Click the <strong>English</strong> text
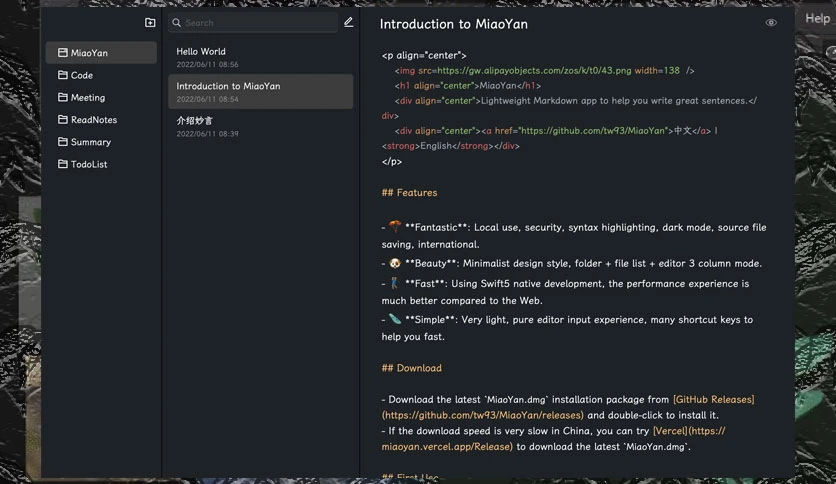Viewport: 836px width, 484px height. [x=436, y=146]
